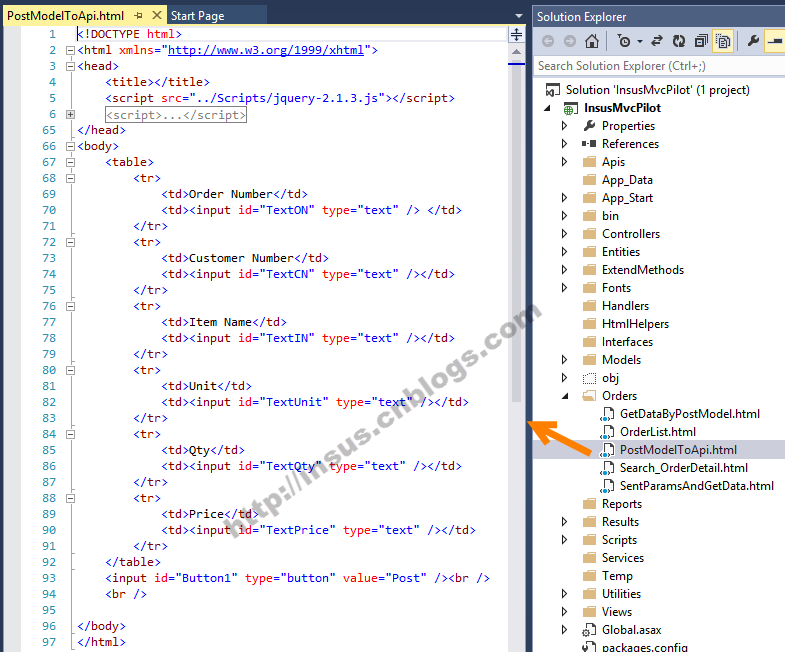Select the Fonts folder icon
This screenshot has width=785, height=652.
point(590,288)
